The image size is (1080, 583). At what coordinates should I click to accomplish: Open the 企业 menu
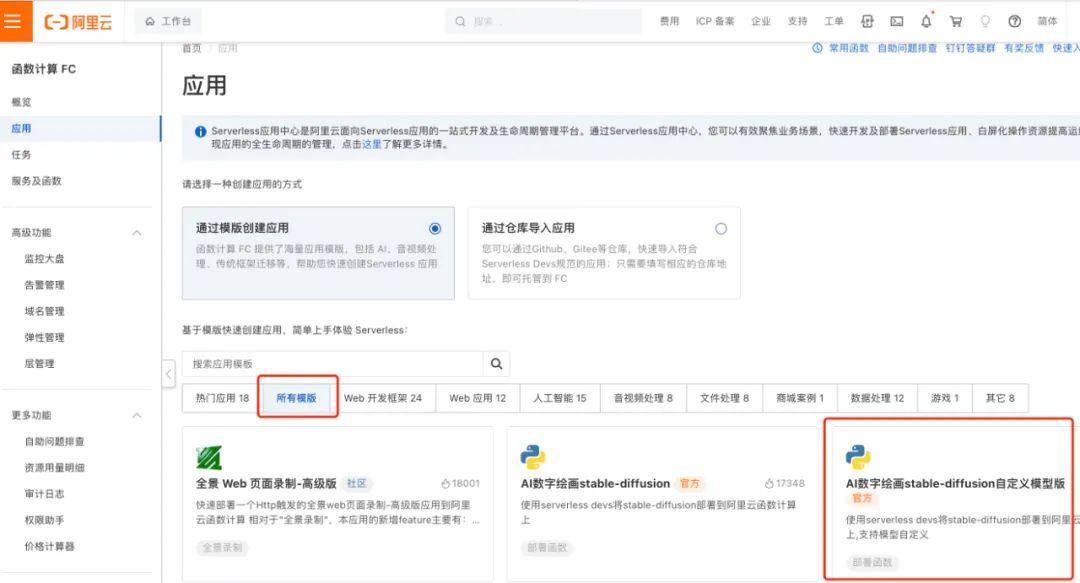760,21
